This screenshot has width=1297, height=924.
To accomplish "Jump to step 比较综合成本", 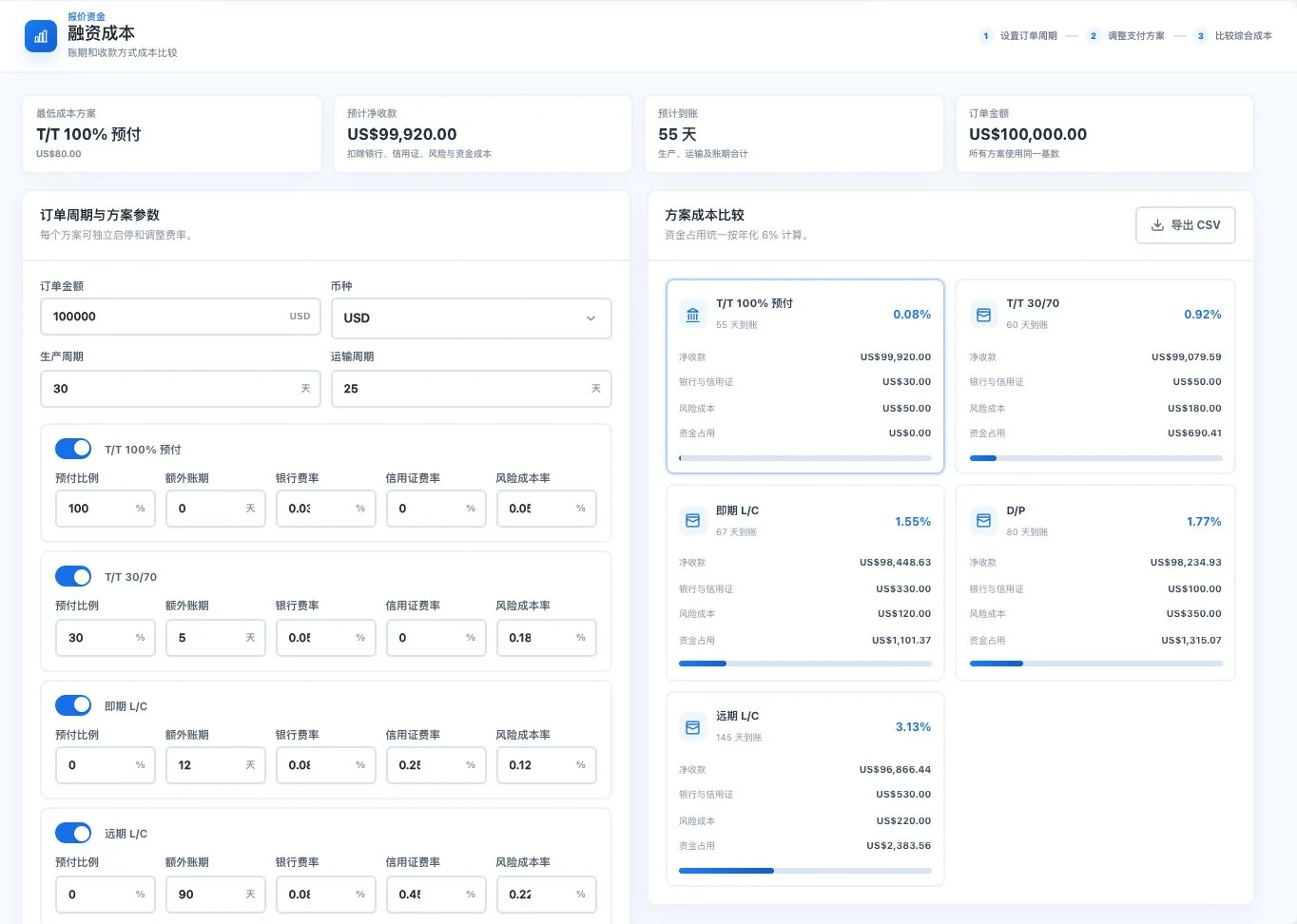I will click(1233, 36).
